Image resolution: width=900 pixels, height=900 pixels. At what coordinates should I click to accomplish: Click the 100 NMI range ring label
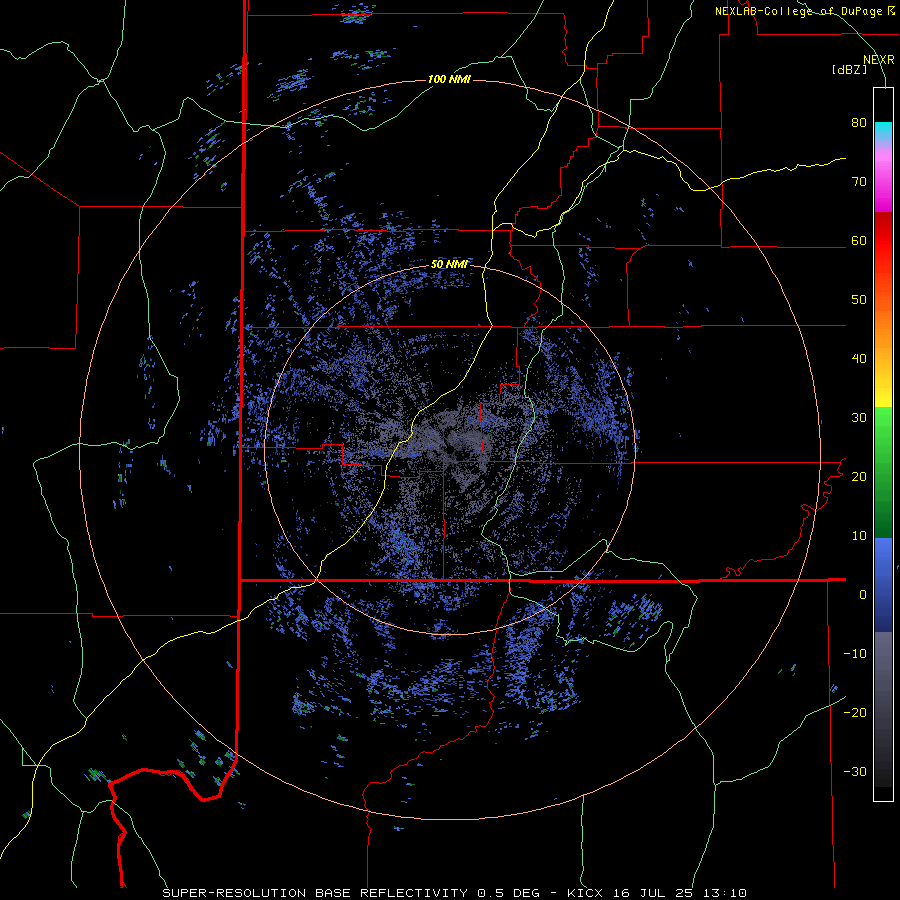(449, 79)
